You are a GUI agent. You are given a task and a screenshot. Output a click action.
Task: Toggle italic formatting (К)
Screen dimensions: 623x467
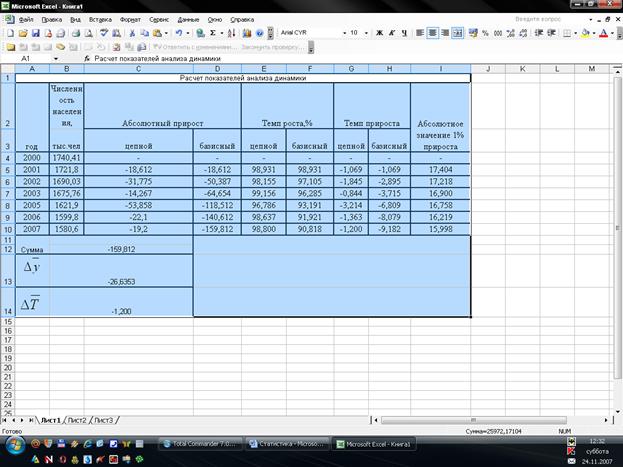pos(393,33)
